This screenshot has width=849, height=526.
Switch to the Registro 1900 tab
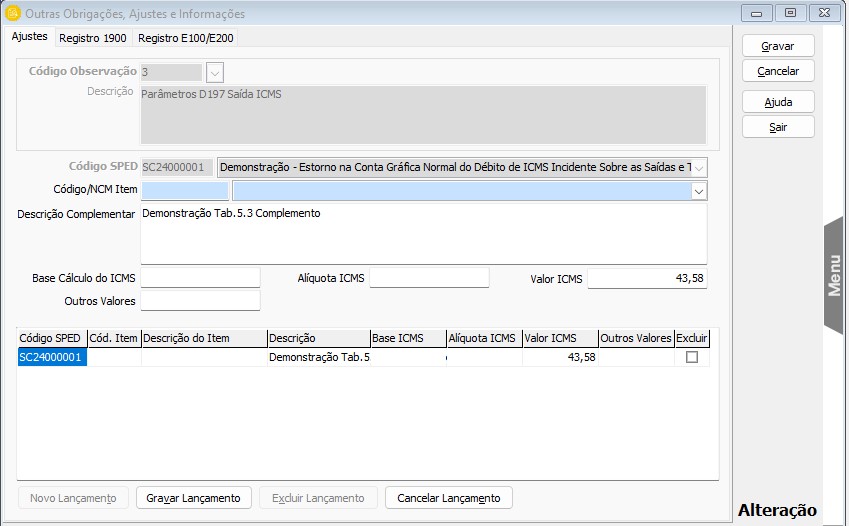pyautogui.click(x=92, y=38)
